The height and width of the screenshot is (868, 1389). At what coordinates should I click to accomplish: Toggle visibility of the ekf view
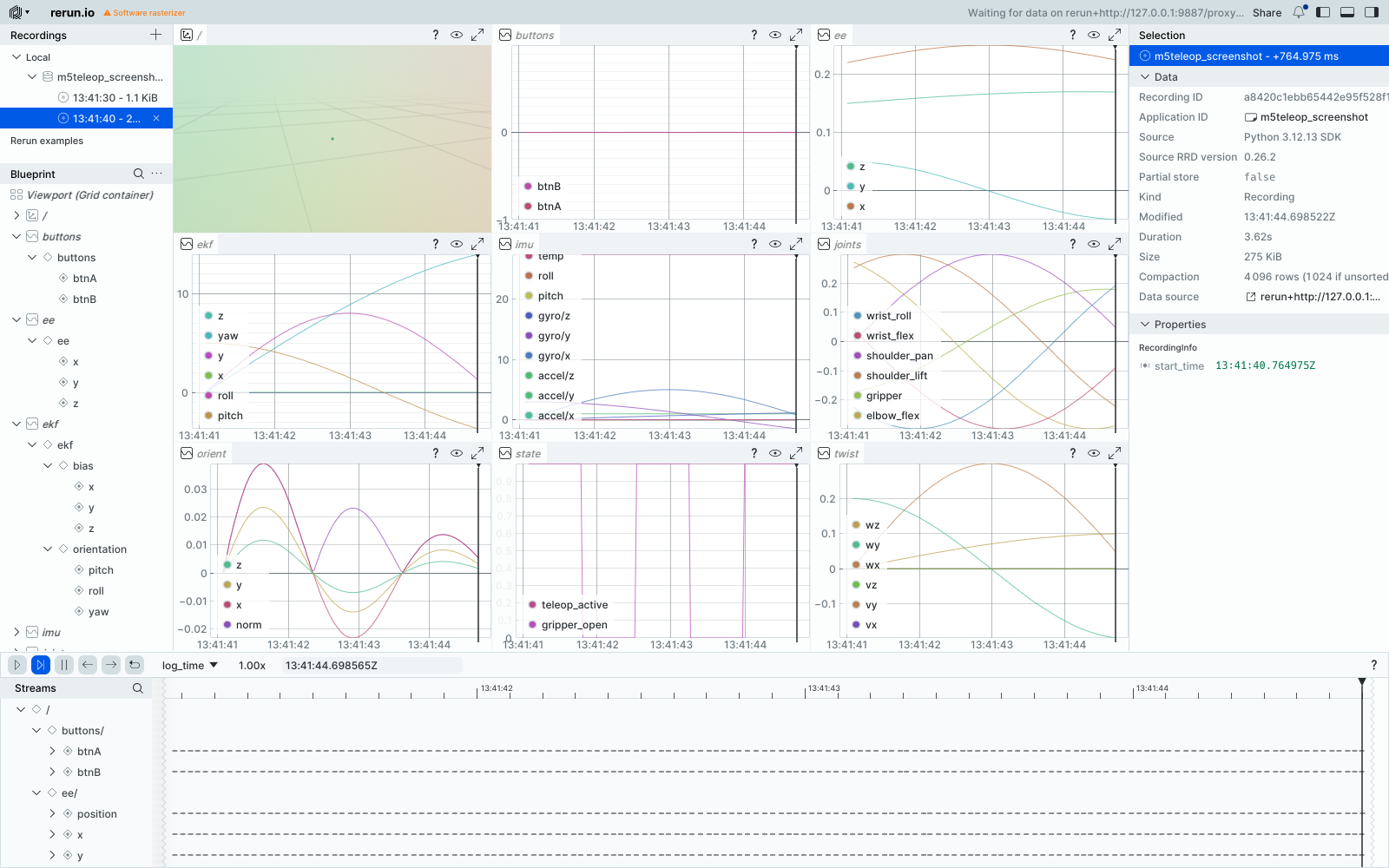point(457,244)
